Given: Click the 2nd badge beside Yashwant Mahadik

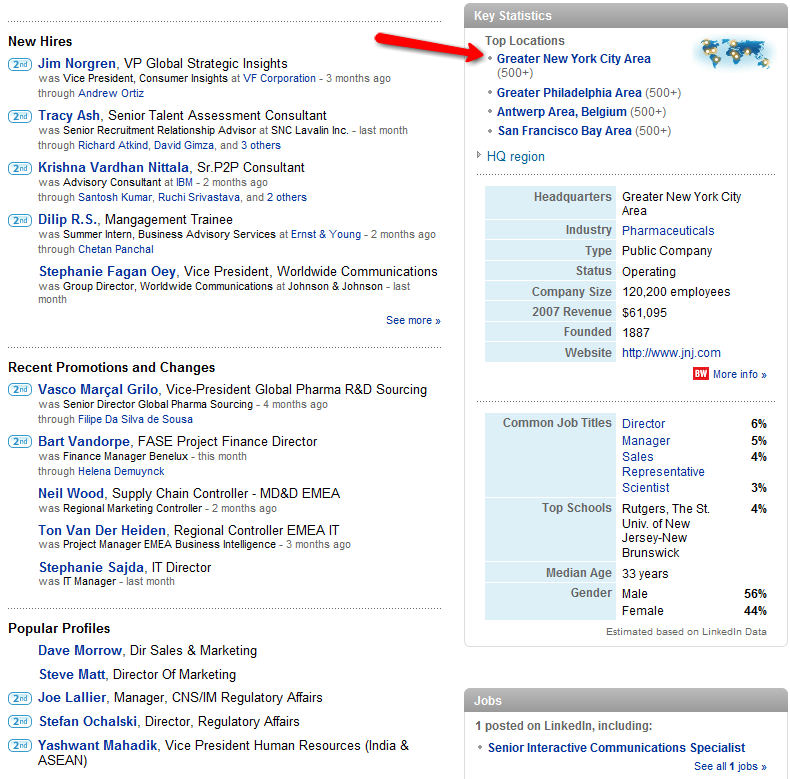Looking at the screenshot, I should tap(20, 745).
